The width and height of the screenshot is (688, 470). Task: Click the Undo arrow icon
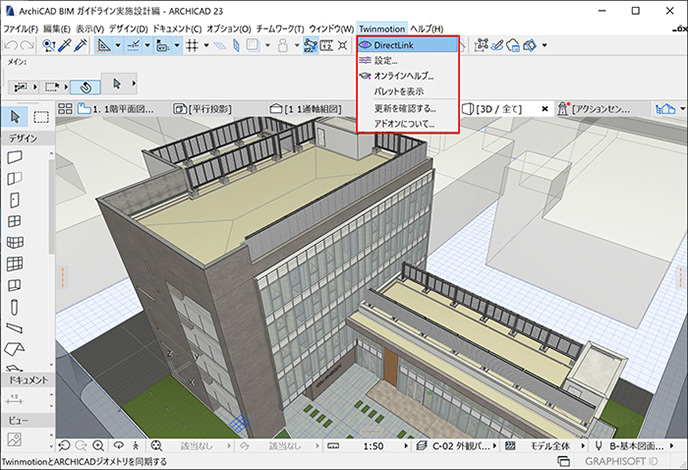tap(11, 45)
